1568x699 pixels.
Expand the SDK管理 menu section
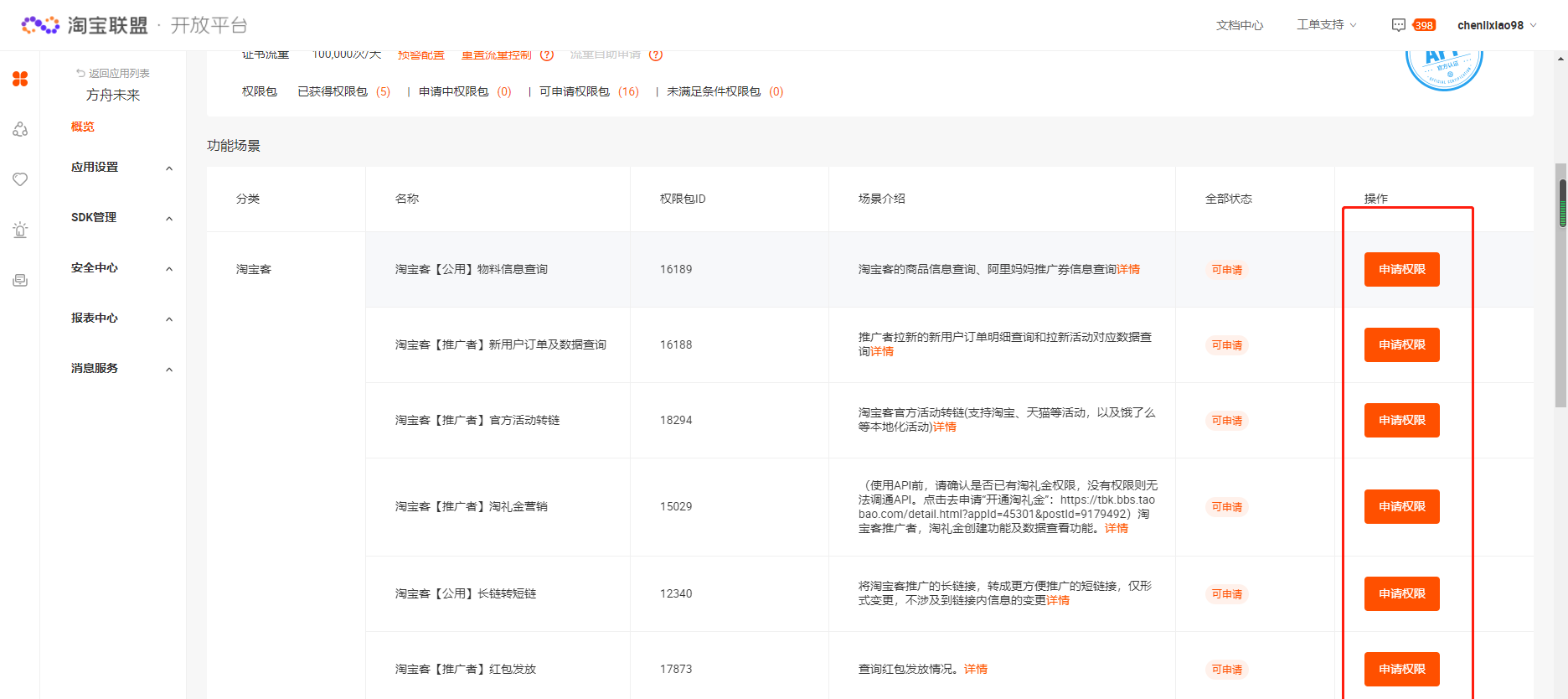coord(122,217)
